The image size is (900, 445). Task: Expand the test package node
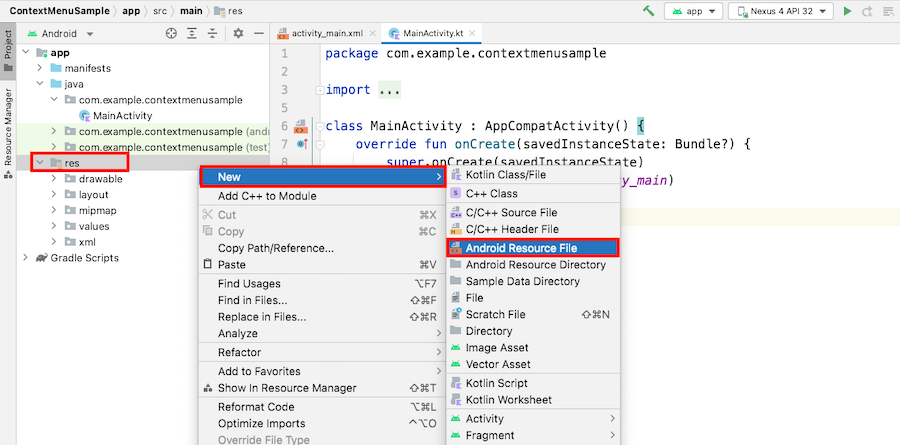coord(54,147)
